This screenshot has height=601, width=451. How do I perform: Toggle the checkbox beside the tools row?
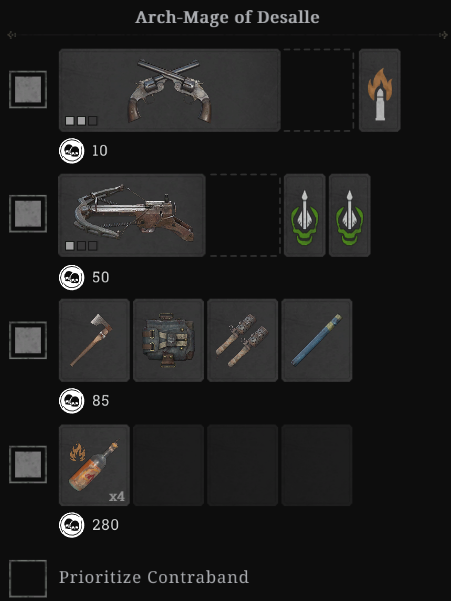[28, 340]
